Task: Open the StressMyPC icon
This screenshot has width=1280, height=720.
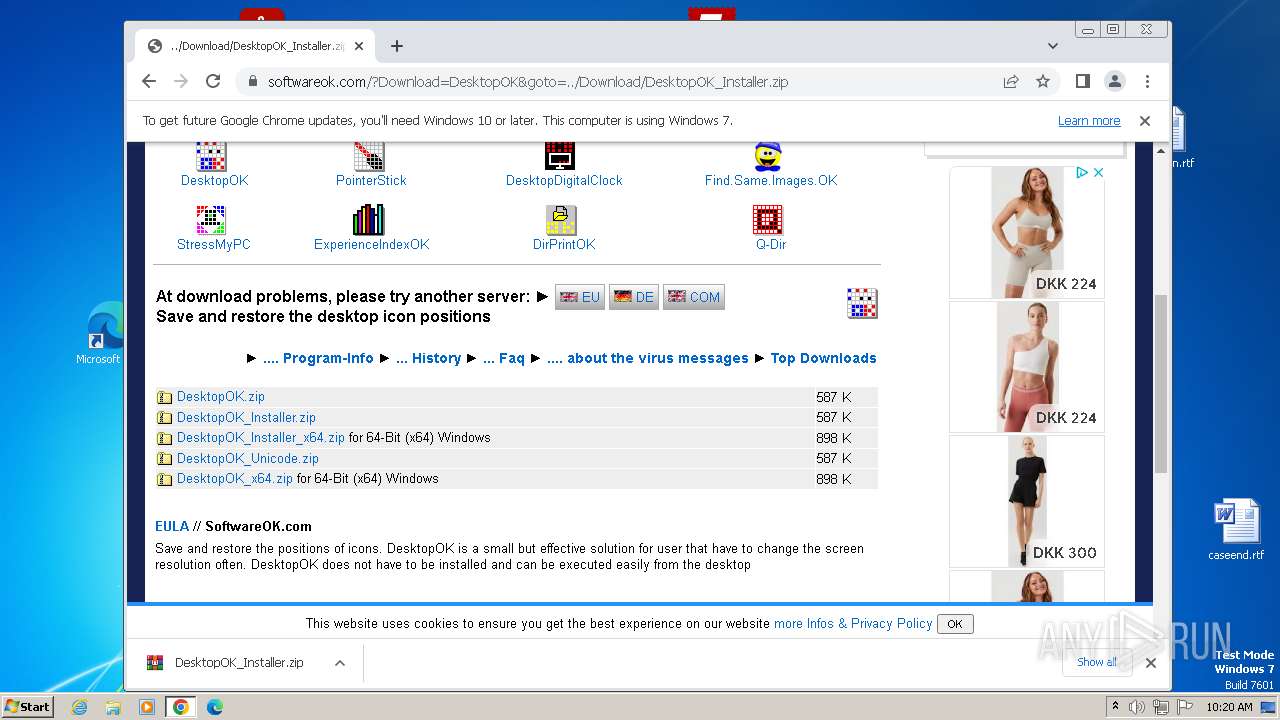Action: [x=211, y=220]
